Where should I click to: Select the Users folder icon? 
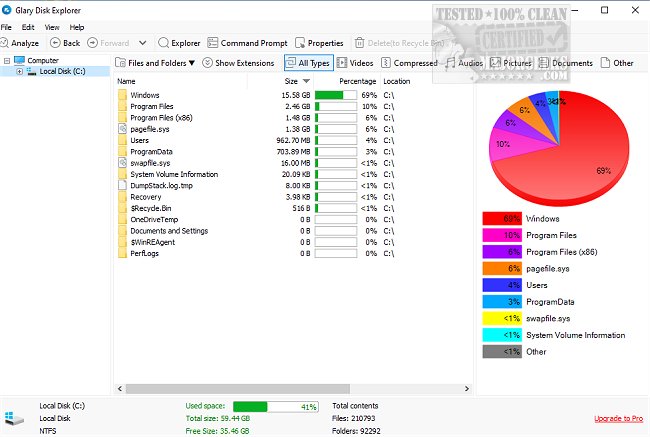point(122,140)
